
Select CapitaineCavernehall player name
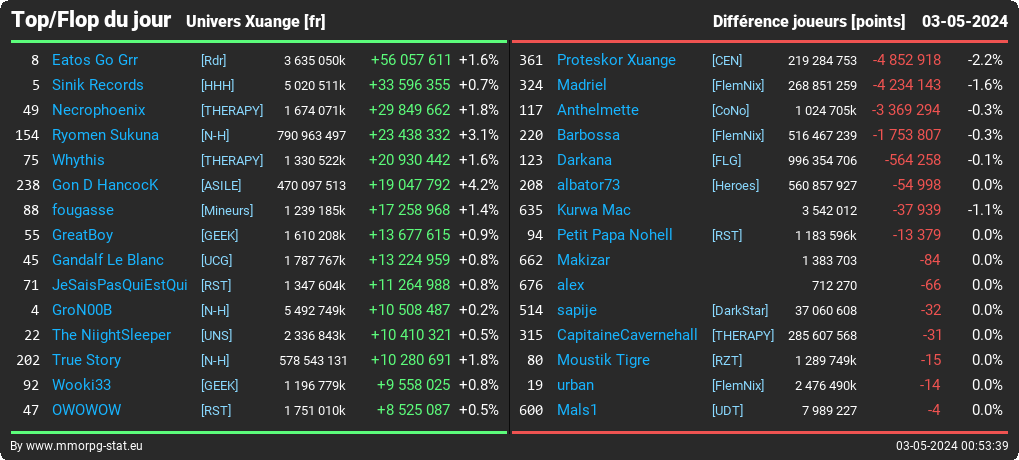[627, 335]
